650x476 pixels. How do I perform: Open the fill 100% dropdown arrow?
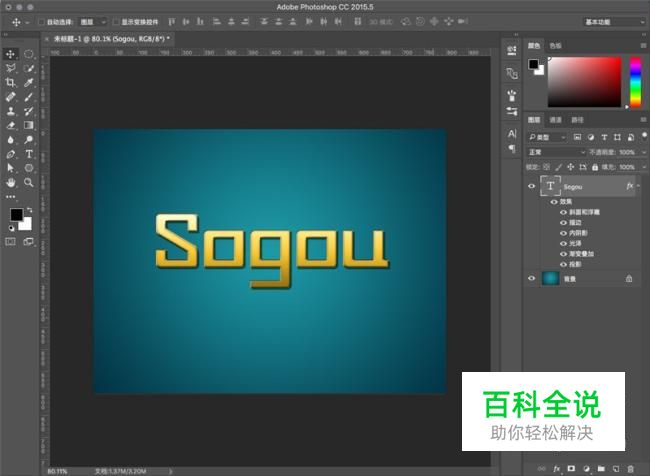point(644,167)
